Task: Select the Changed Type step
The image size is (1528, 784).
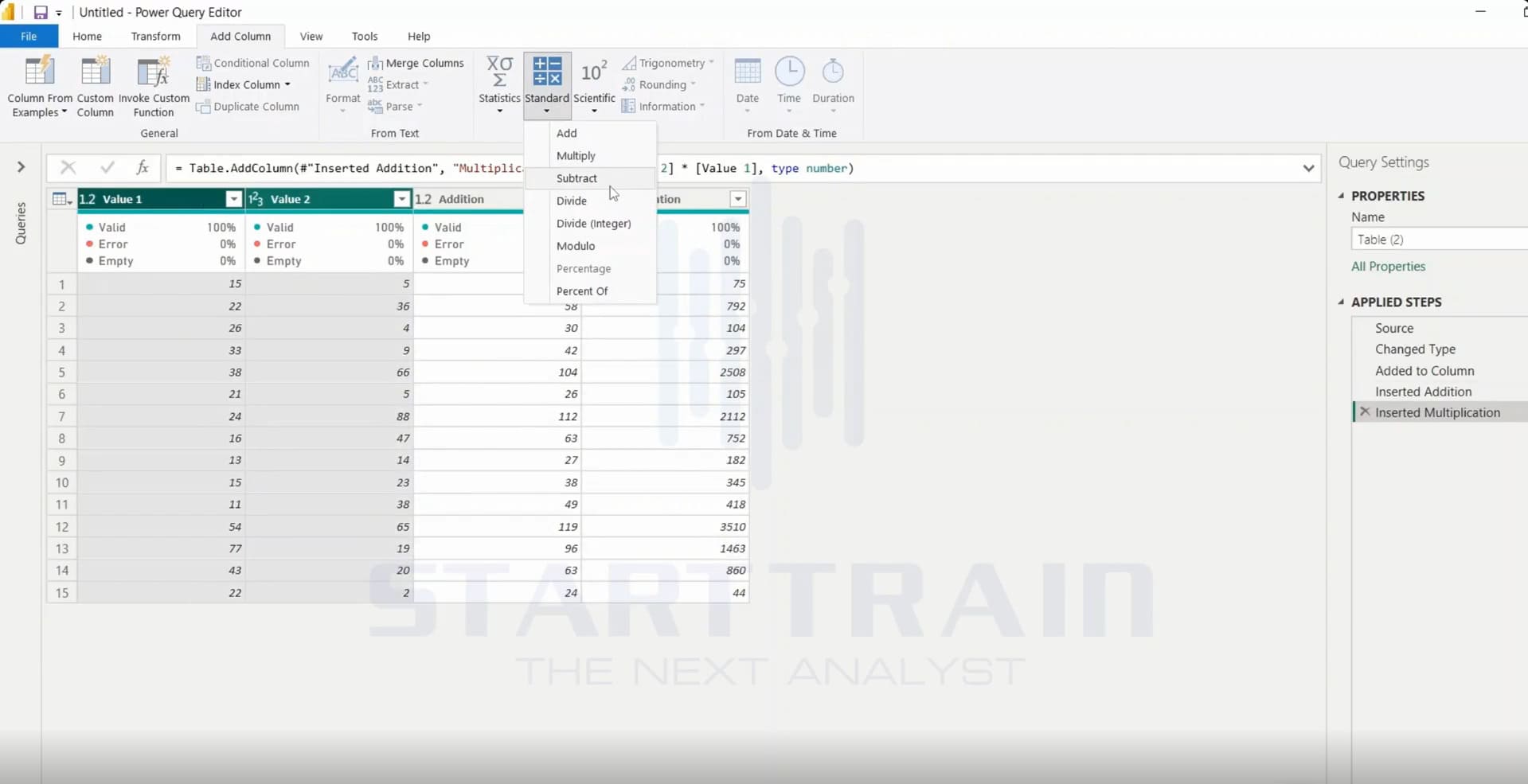Action: 1415,349
